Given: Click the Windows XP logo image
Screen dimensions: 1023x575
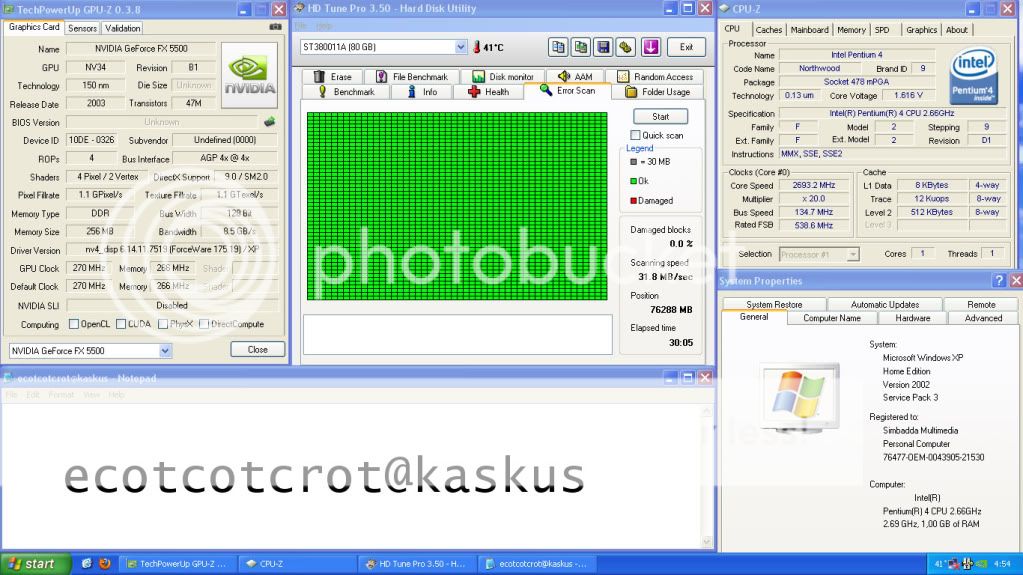Looking at the screenshot, I should 799,397.
